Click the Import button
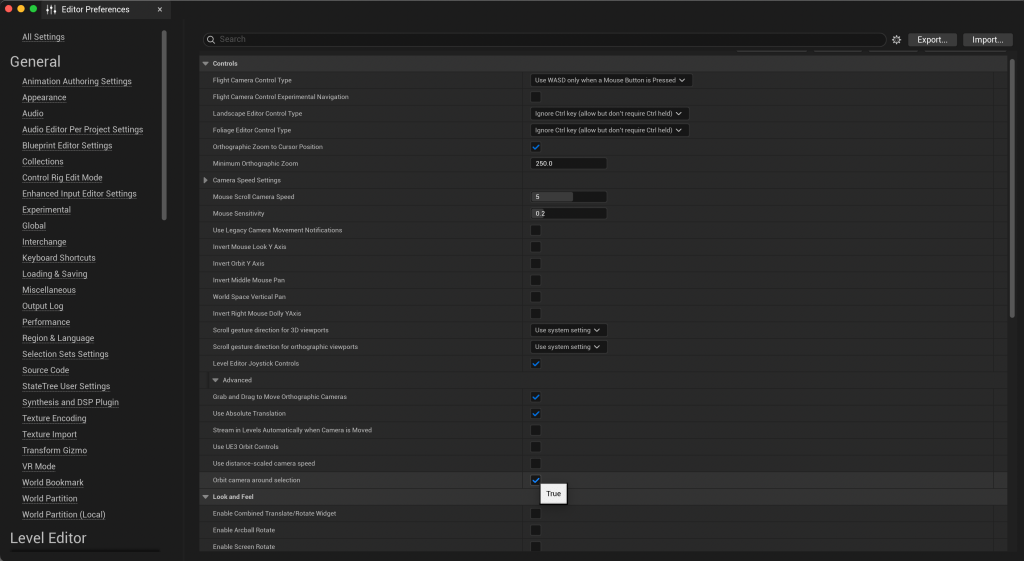 click(x=987, y=40)
